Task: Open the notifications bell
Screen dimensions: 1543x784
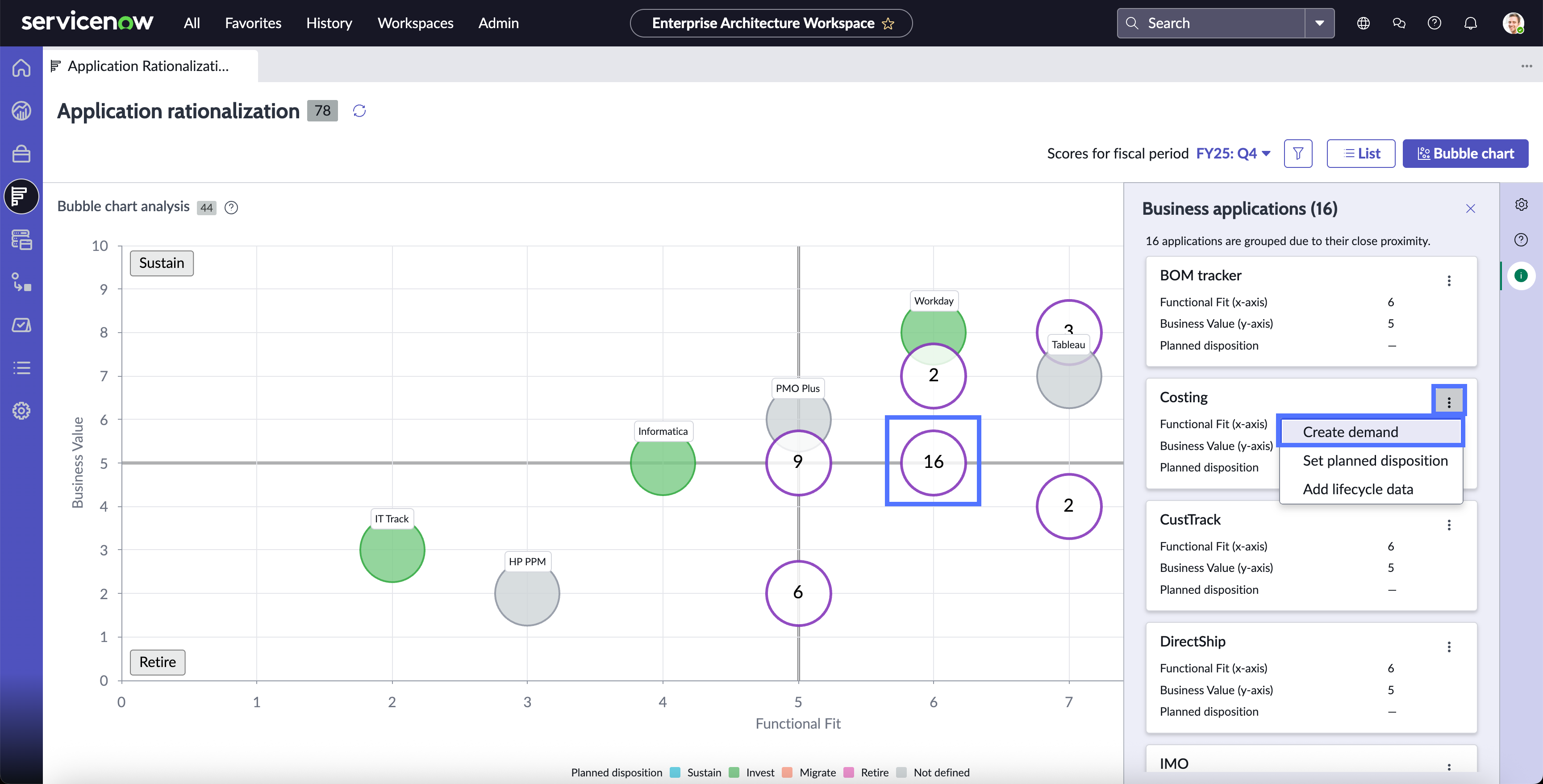Action: pos(1471,23)
